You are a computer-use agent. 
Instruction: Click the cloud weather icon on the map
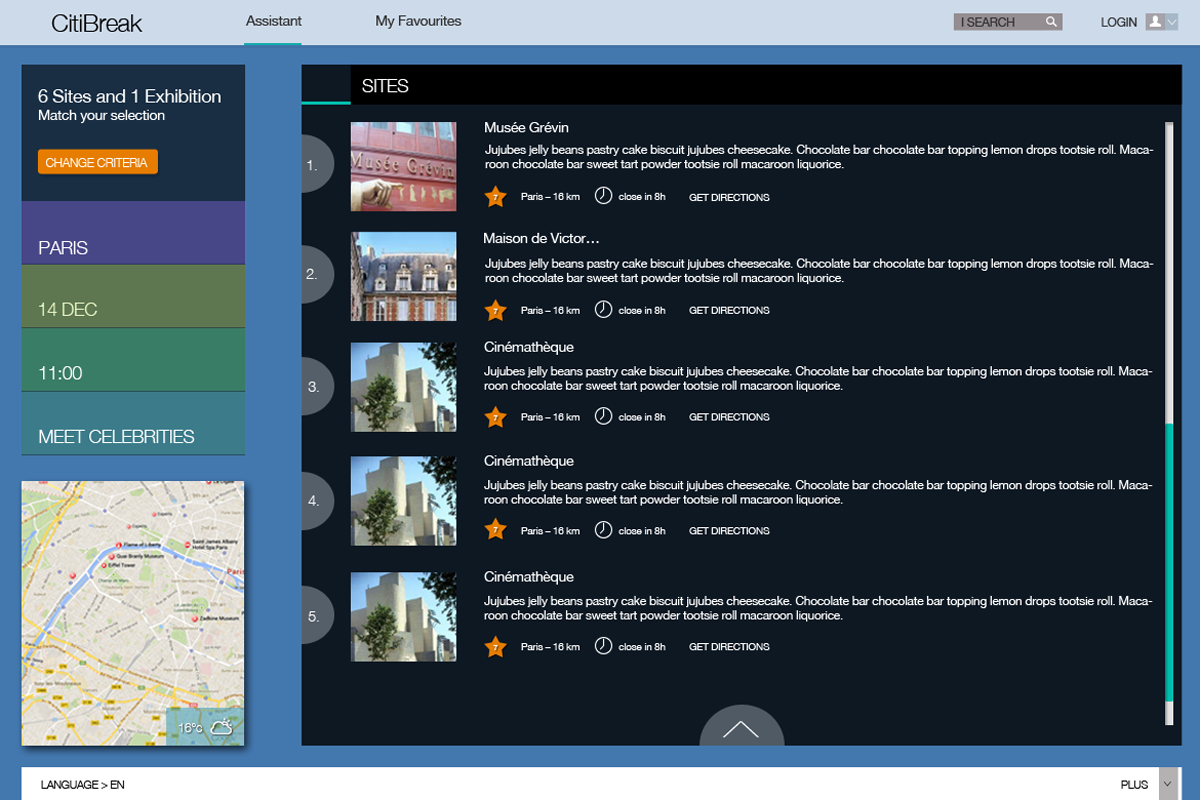221,727
